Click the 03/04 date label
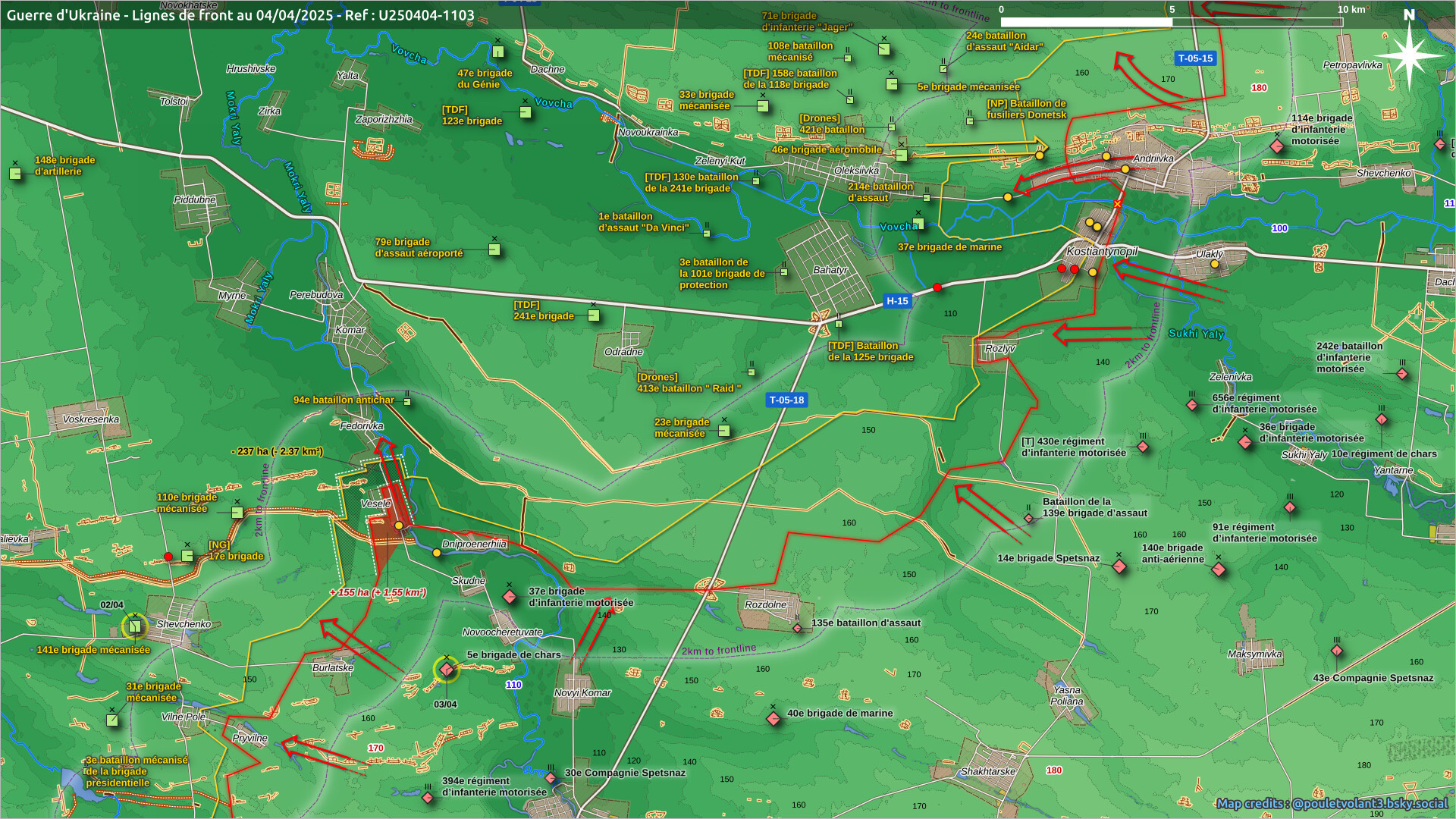 point(445,704)
